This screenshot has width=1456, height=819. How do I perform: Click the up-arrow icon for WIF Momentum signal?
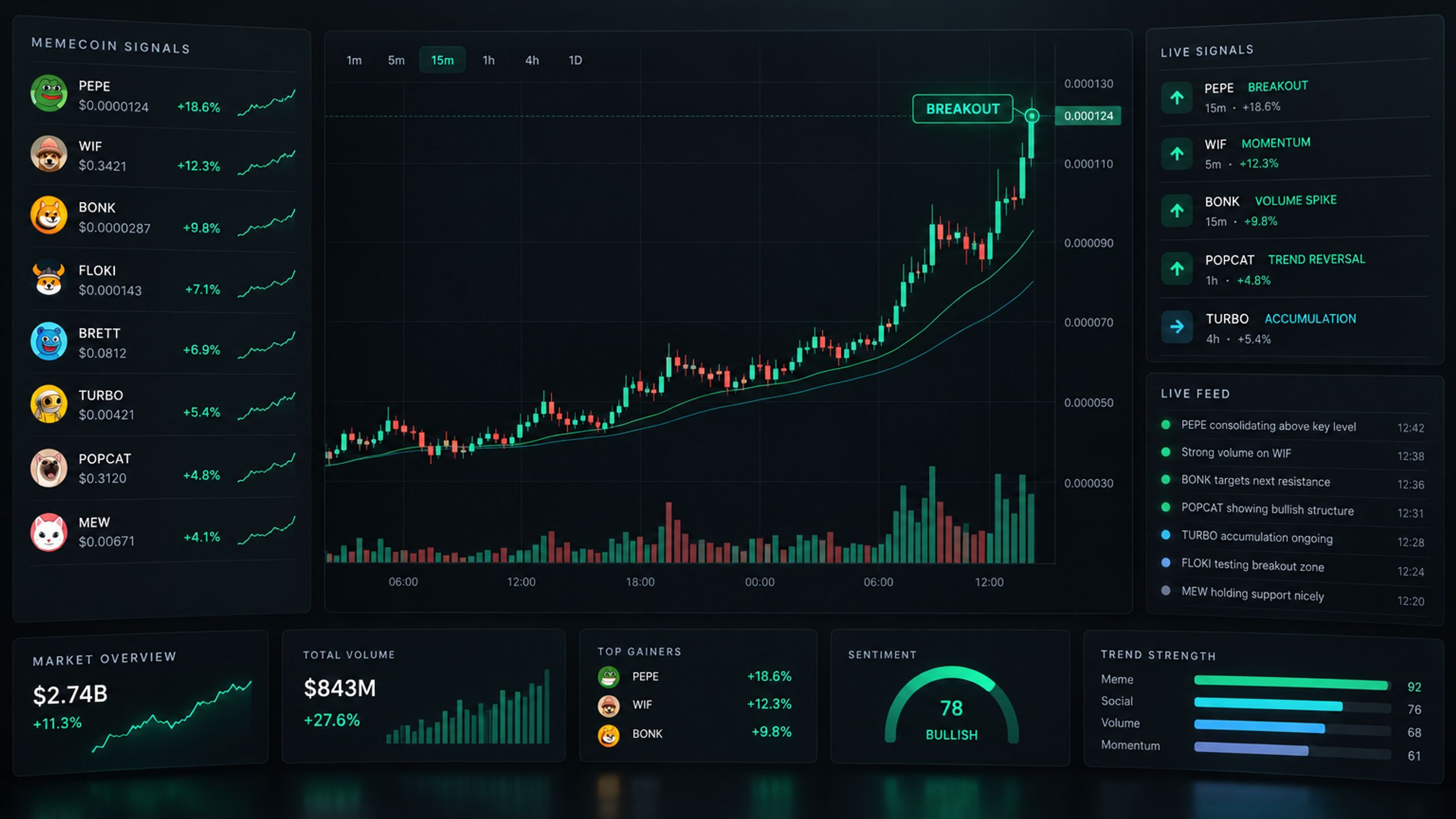click(1177, 154)
